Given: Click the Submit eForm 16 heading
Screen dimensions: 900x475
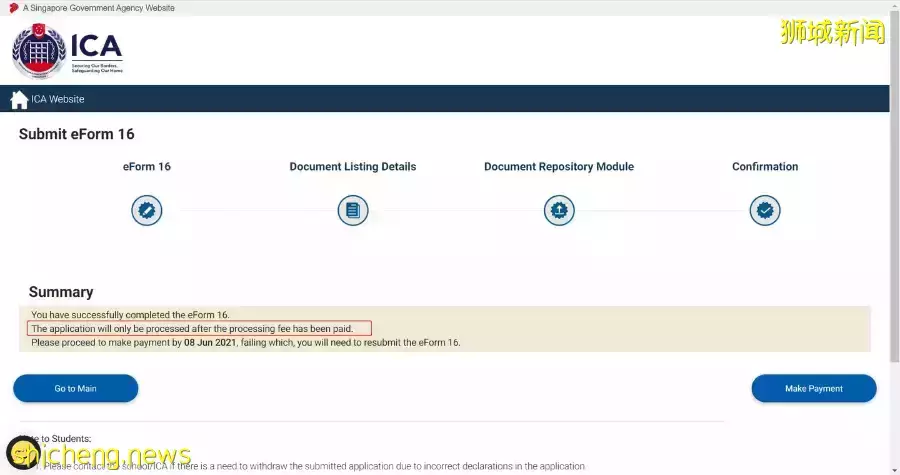Looking at the screenshot, I should (76, 134).
